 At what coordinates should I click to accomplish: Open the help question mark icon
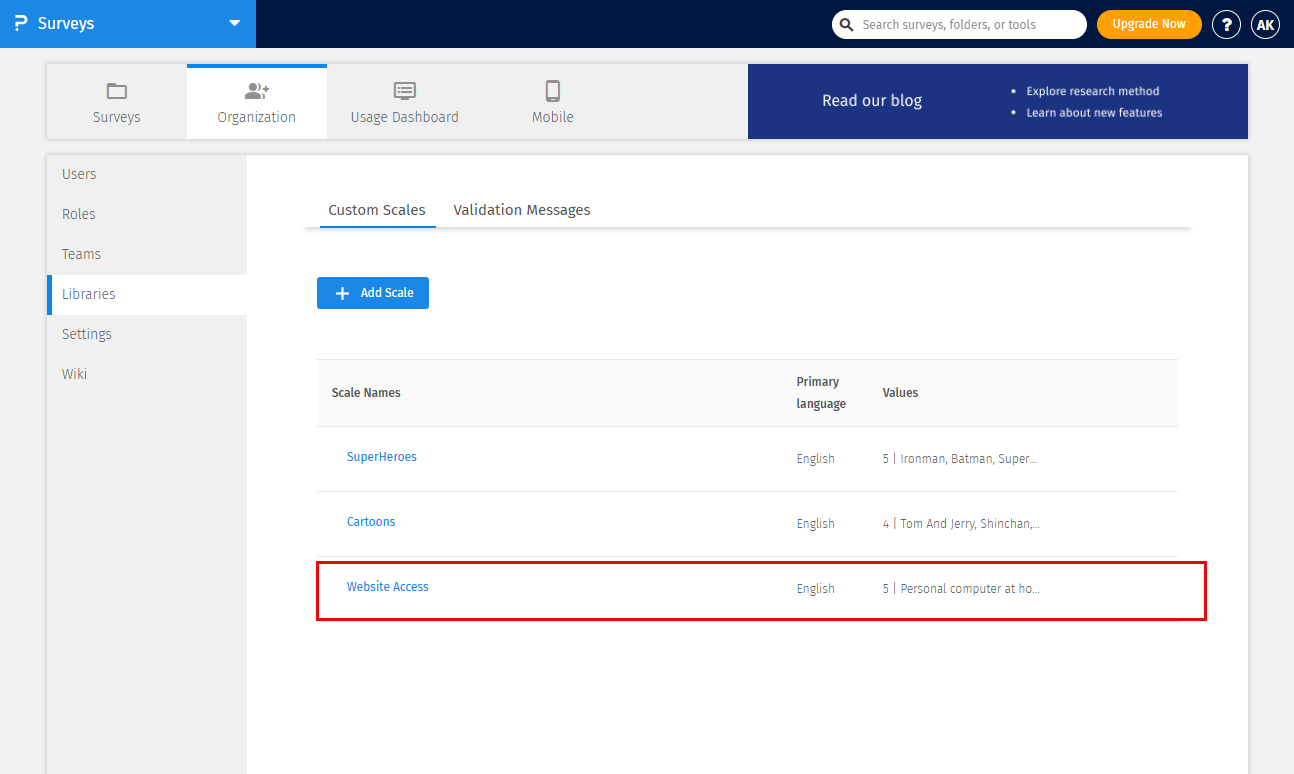pos(1226,24)
